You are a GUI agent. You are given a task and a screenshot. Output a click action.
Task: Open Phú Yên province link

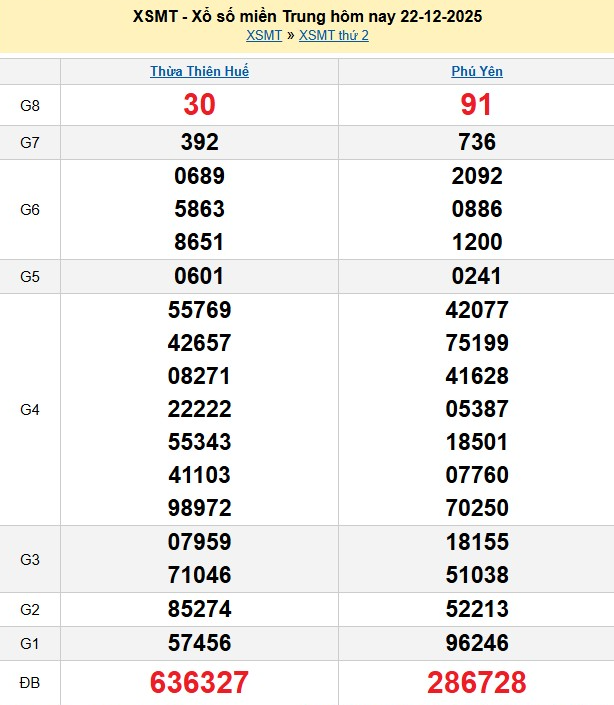[477, 71]
